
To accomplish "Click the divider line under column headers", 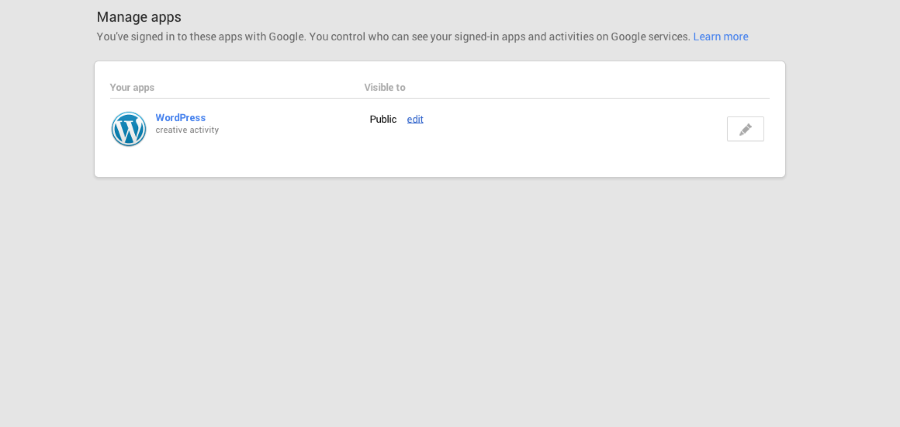I will click(440, 98).
